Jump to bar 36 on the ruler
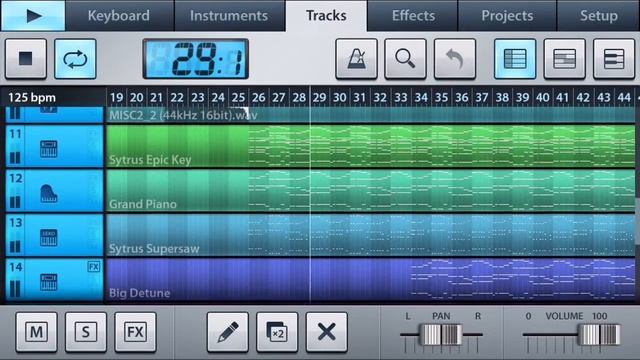The height and width of the screenshot is (360, 640). click(462, 98)
